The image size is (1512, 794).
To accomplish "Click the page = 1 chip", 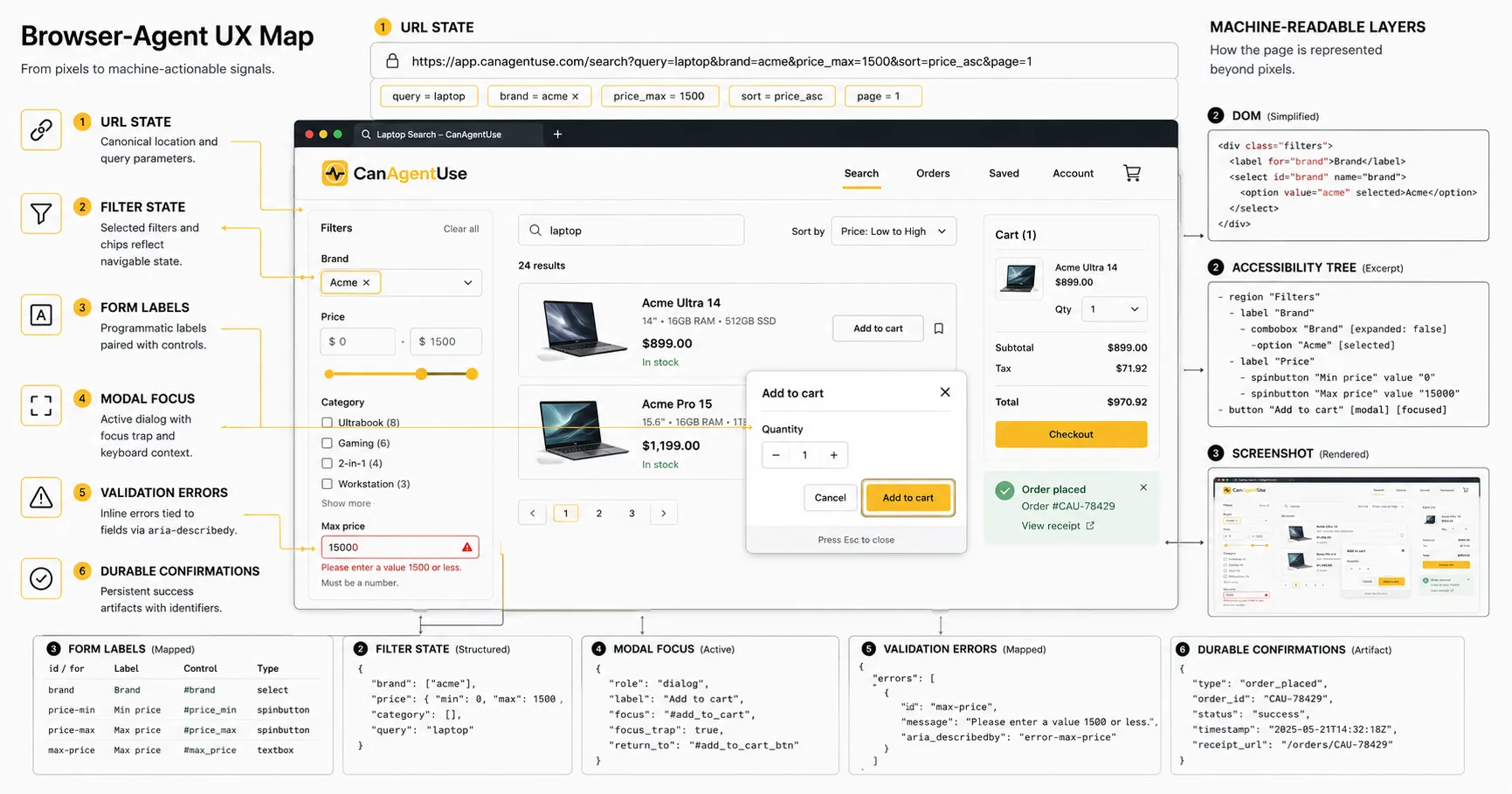I will [883, 96].
